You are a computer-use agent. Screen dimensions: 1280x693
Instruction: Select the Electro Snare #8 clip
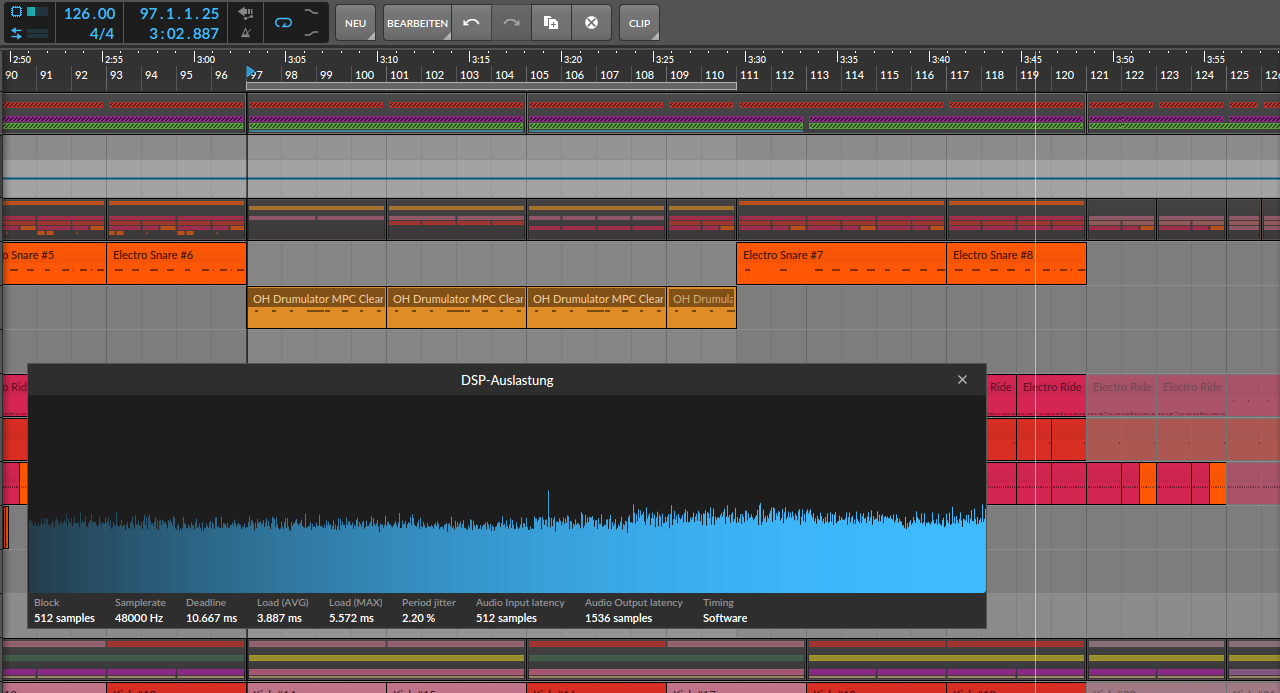[1016, 263]
